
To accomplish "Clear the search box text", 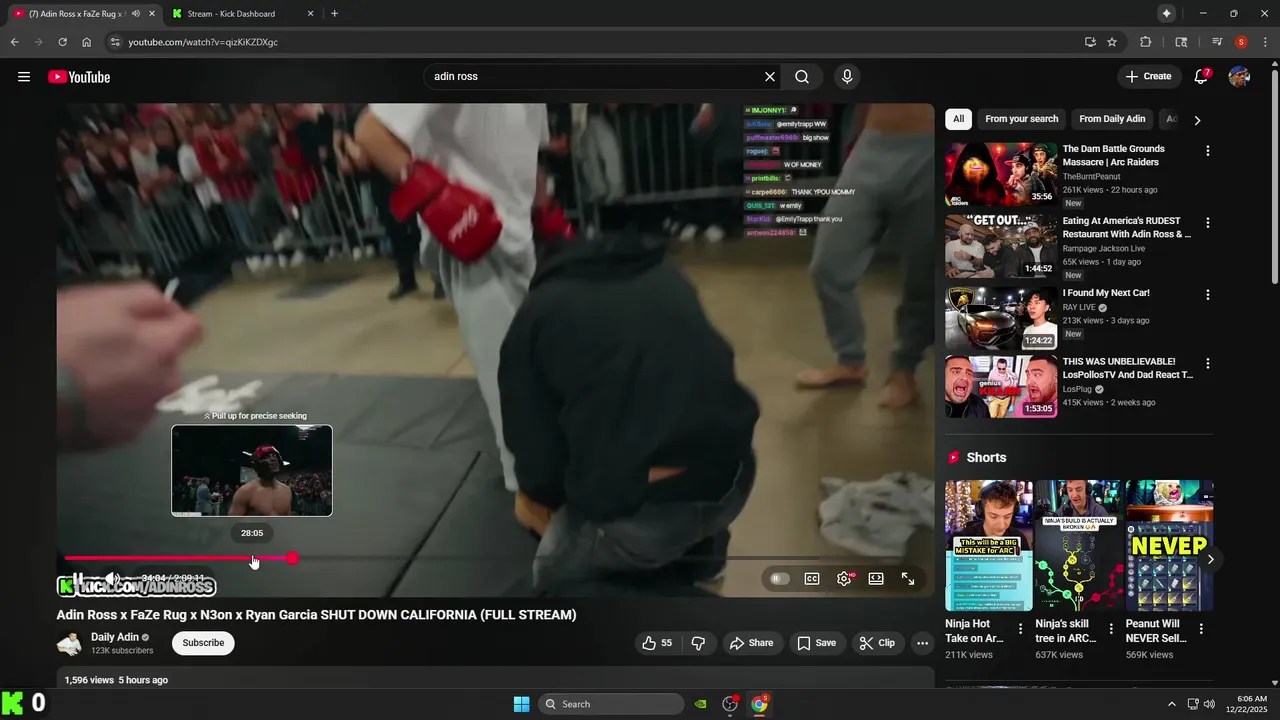I will click(770, 77).
